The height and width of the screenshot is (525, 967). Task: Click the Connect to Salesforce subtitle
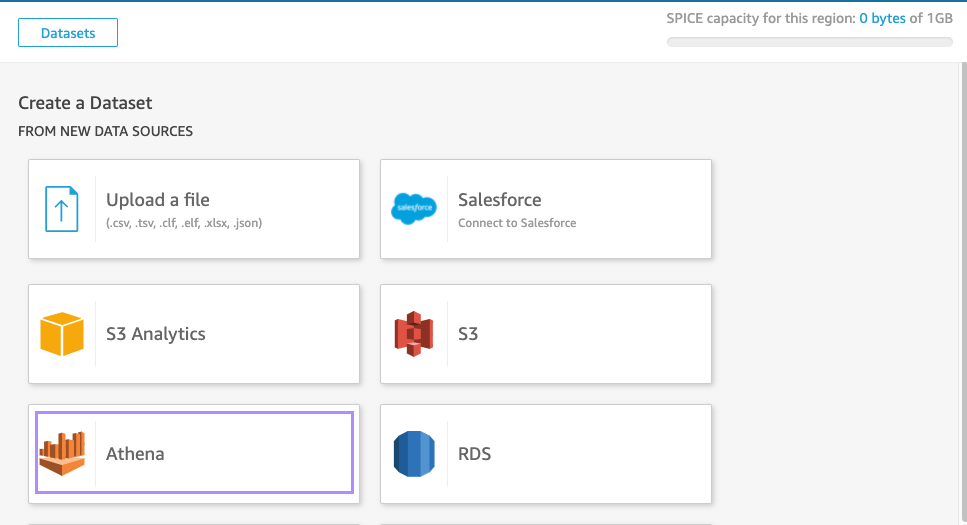(x=517, y=223)
